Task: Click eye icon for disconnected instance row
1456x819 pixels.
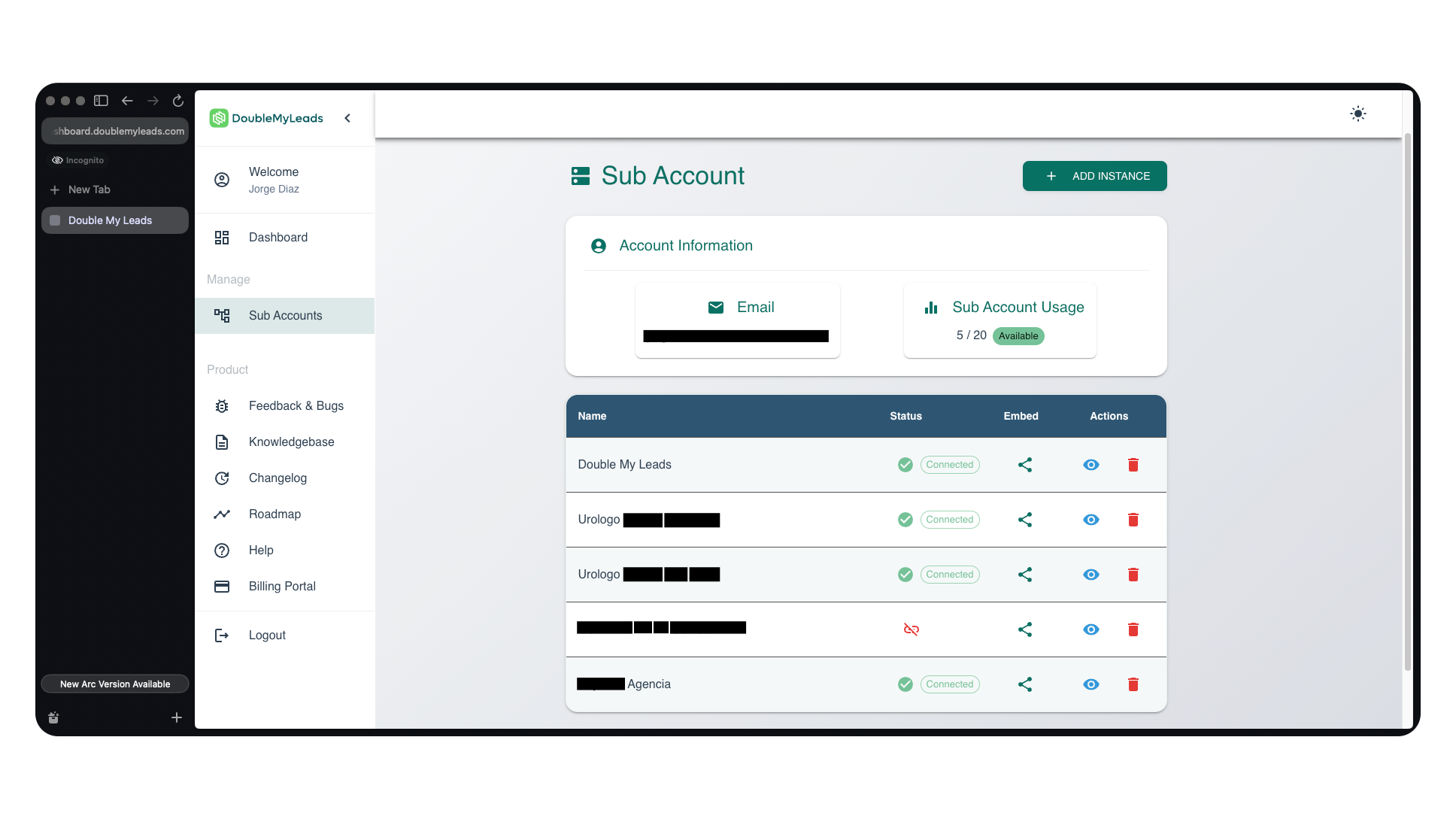Action: pyautogui.click(x=1090, y=629)
